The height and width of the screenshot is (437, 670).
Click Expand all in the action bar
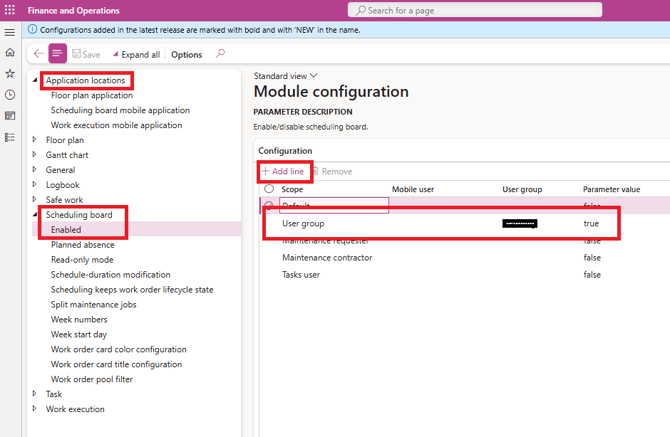(x=135, y=55)
